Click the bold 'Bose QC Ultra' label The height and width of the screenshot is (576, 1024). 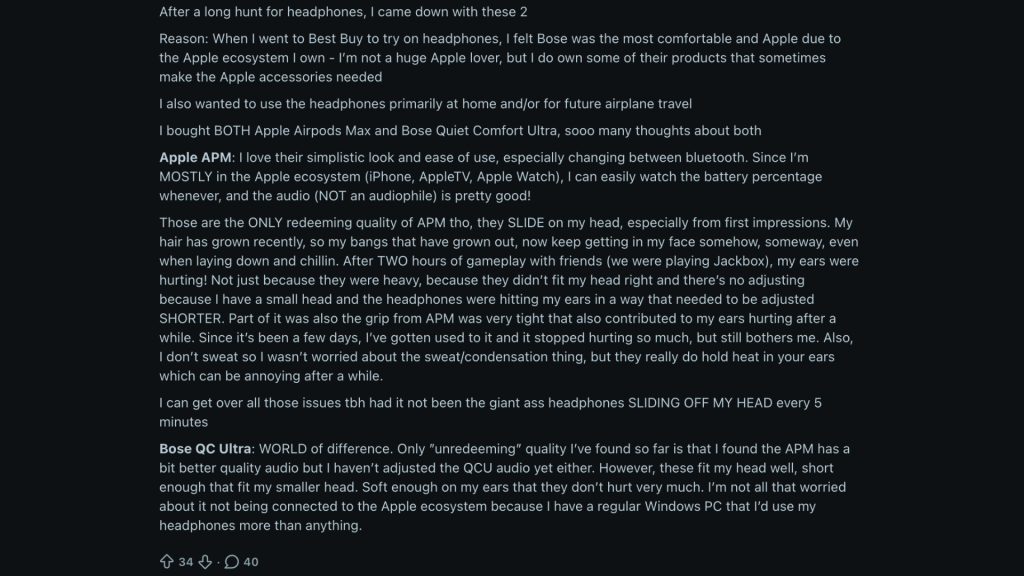click(x=207, y=449)
